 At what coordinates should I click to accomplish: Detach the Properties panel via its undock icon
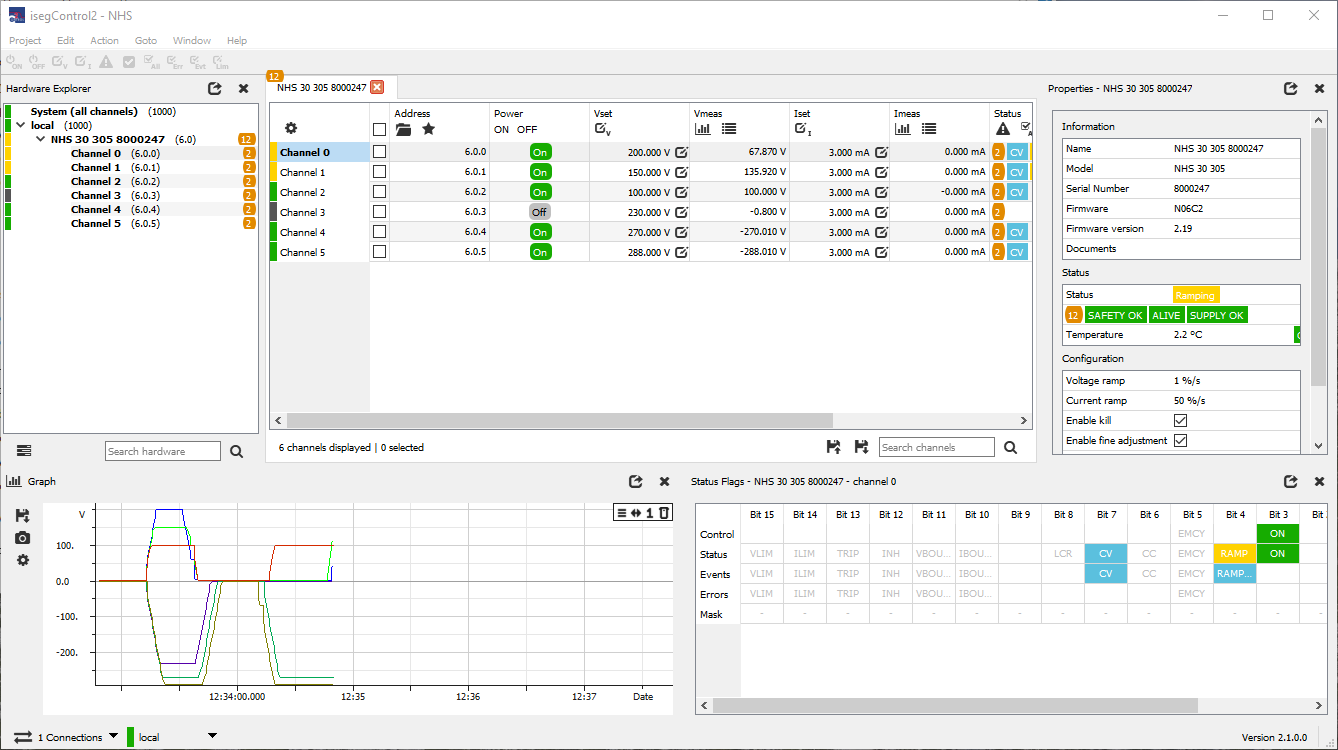pyautogui.click(x=1290, y=88)
